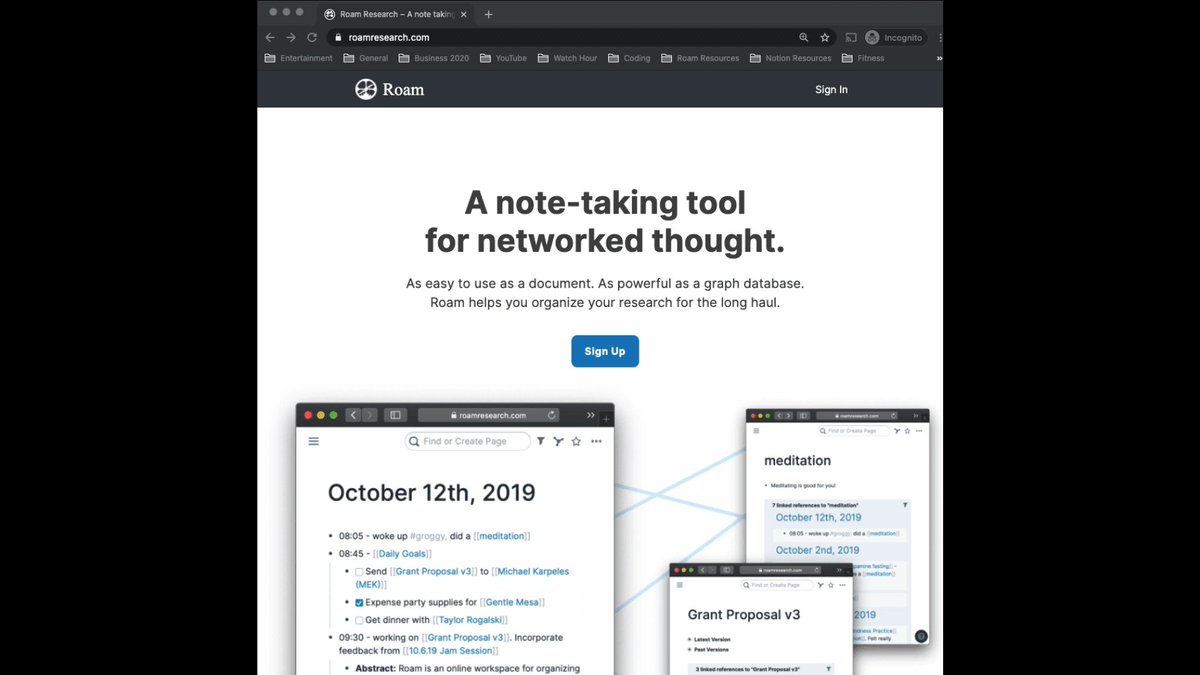Open the three-dots menu in the October 12th window
This screenshot has height=675, width=1200.
[596, 441]
